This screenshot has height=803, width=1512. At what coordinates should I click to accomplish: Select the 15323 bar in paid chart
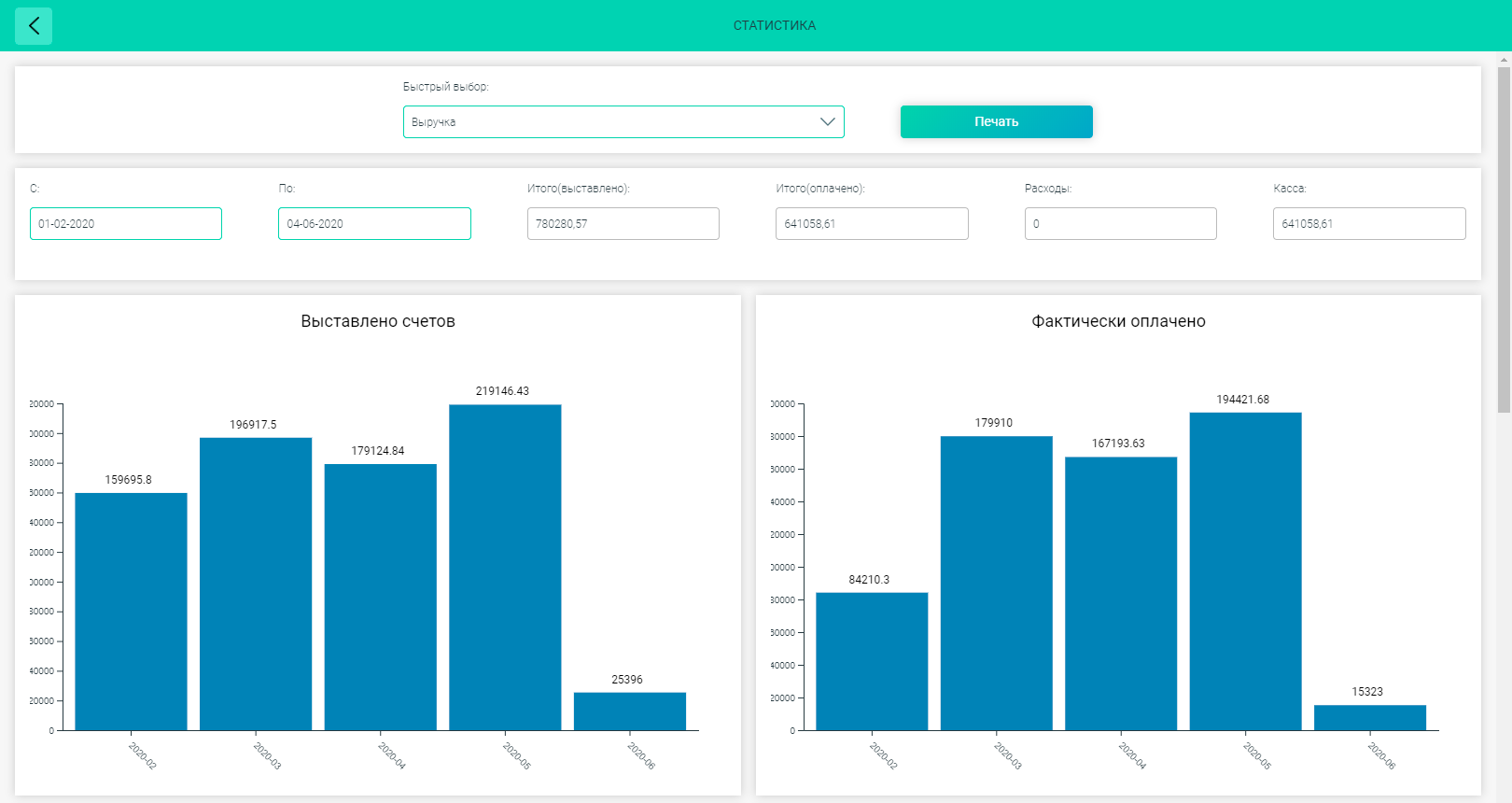1370,718
